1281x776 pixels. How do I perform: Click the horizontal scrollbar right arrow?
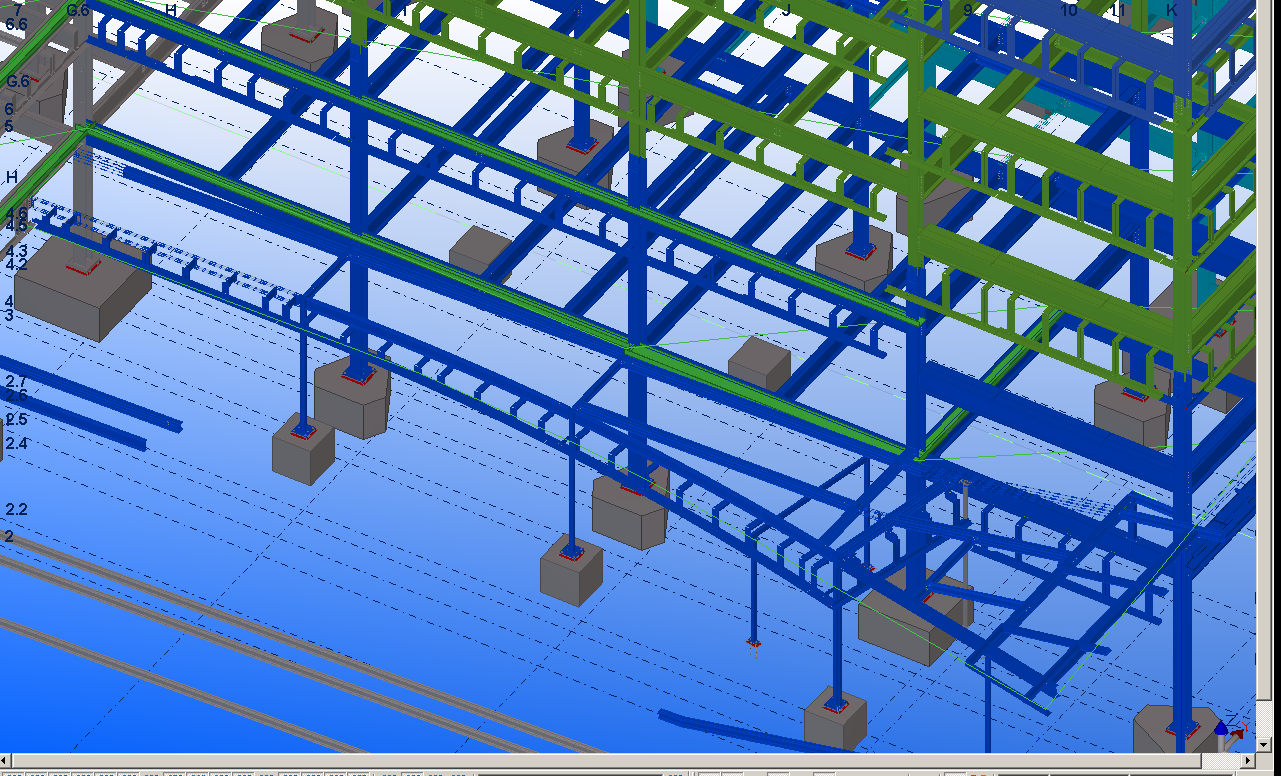(x=1248, y=761)
